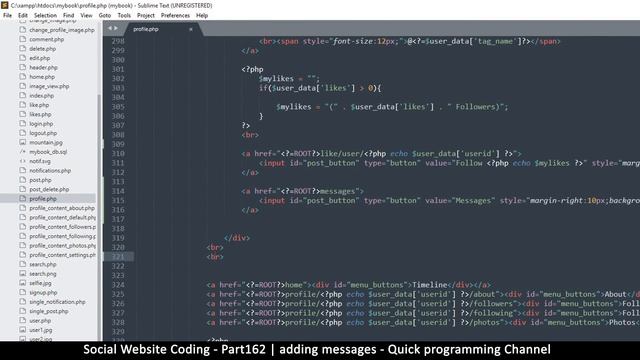The image size is (640, 360).
Task: Click the image icon beside user1.jpg
Action: pos(23,330)
